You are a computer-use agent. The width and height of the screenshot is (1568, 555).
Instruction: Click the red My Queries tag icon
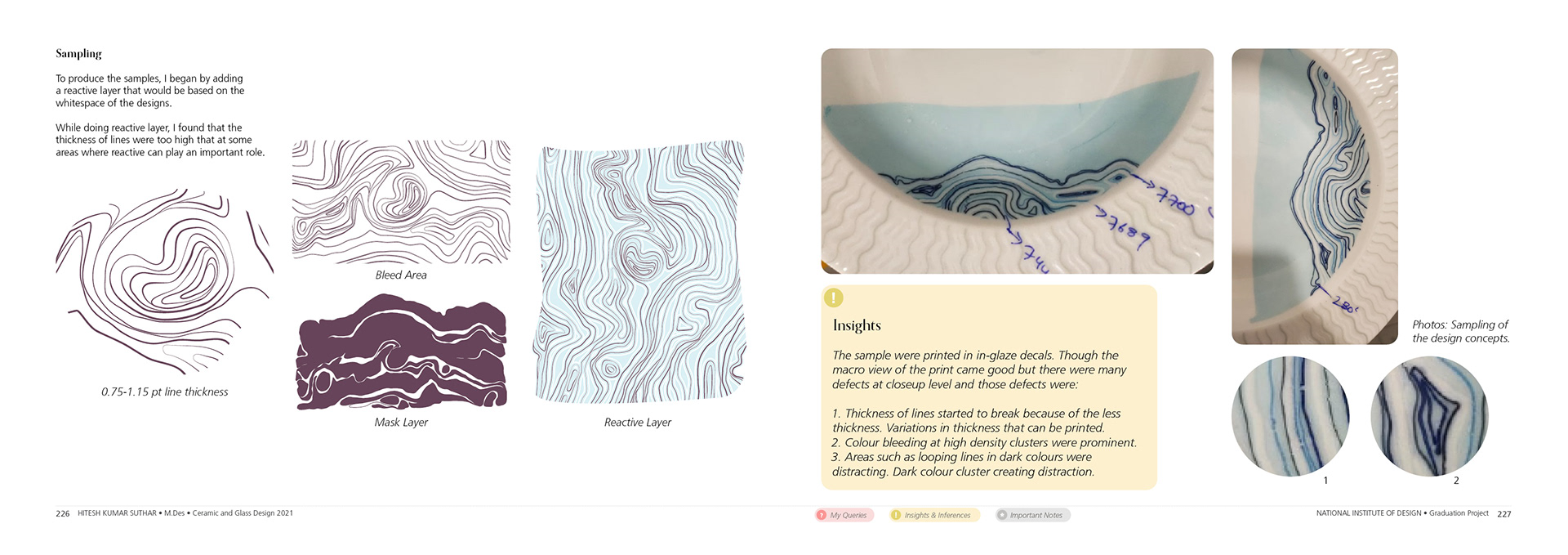pos(822,515)
